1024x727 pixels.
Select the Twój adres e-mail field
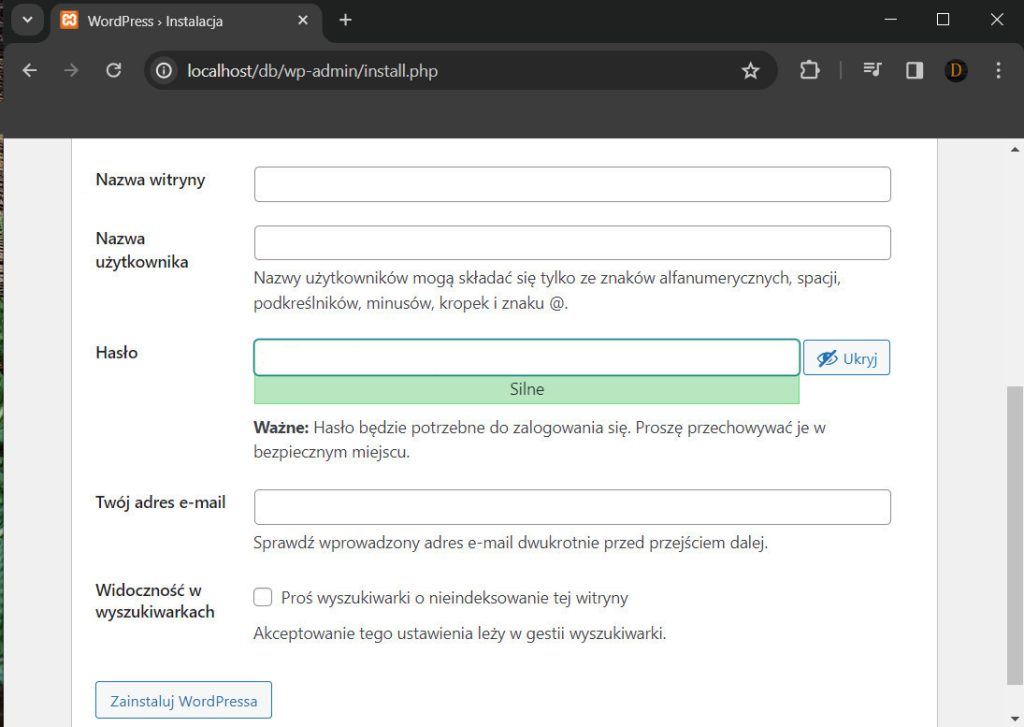tap(572, 507)
